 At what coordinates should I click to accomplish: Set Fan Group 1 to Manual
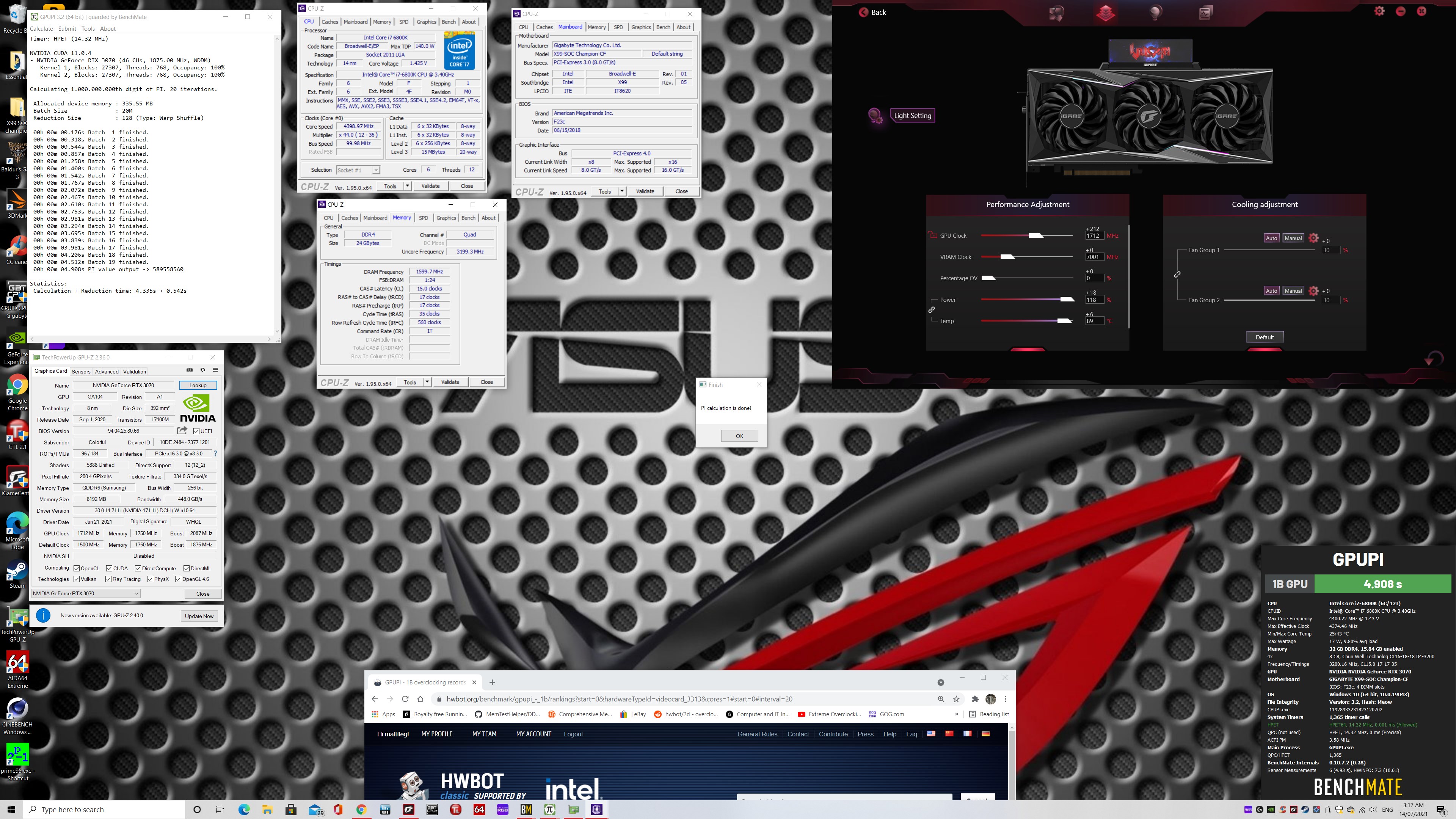1293,238
